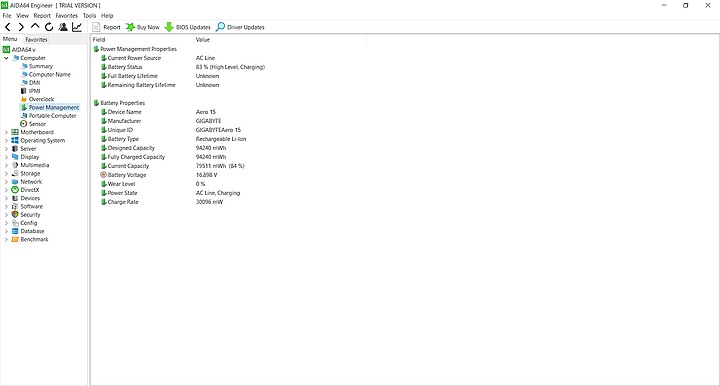Screen dimensions: 720x386
Task: Select Portable Computer in the tree
Action: pyautogui.click(x=49, y=116)
